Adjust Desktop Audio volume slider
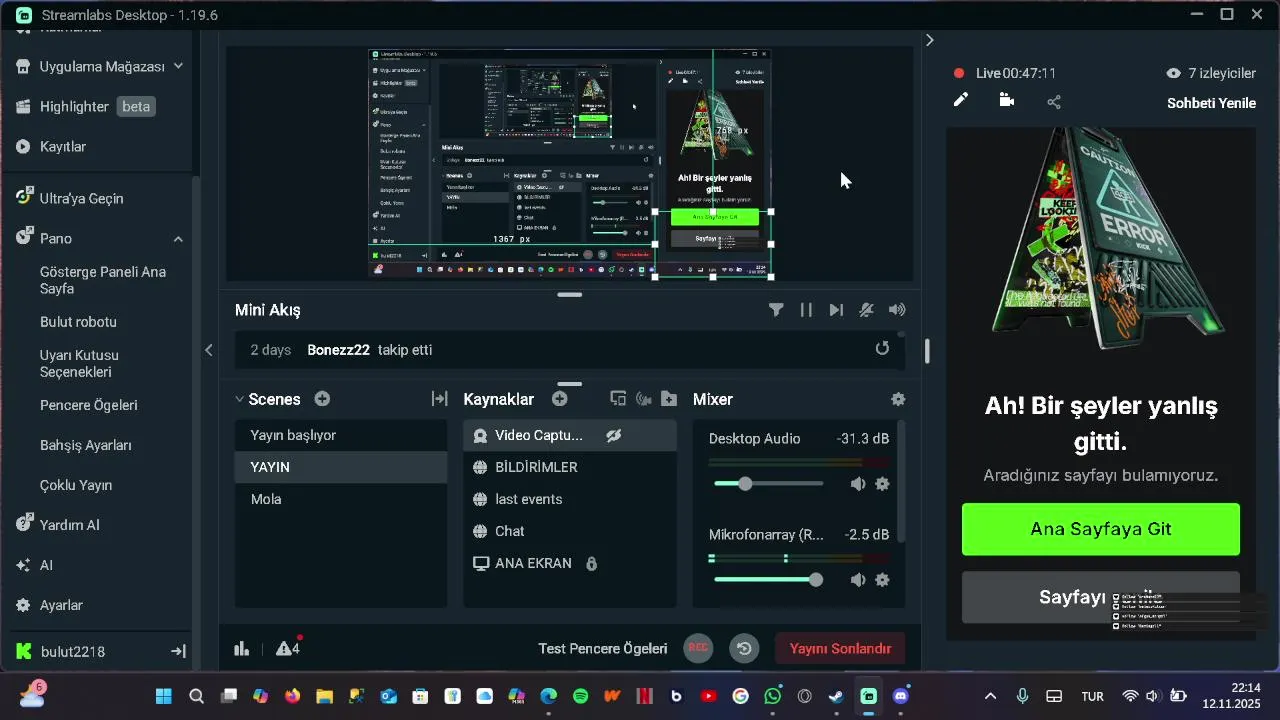1280x720 pixels. click(769, 484)
